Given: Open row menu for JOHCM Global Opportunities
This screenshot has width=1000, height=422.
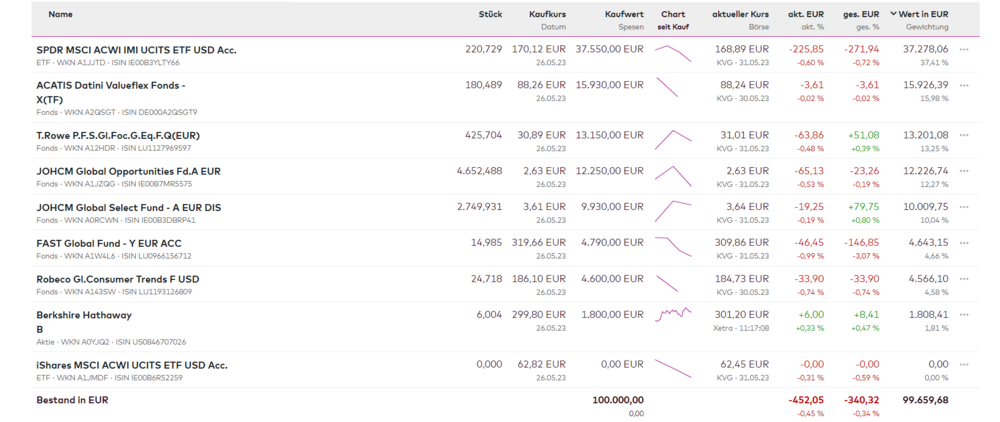Looking at the screenshot, I should click(x=964, y=171).
